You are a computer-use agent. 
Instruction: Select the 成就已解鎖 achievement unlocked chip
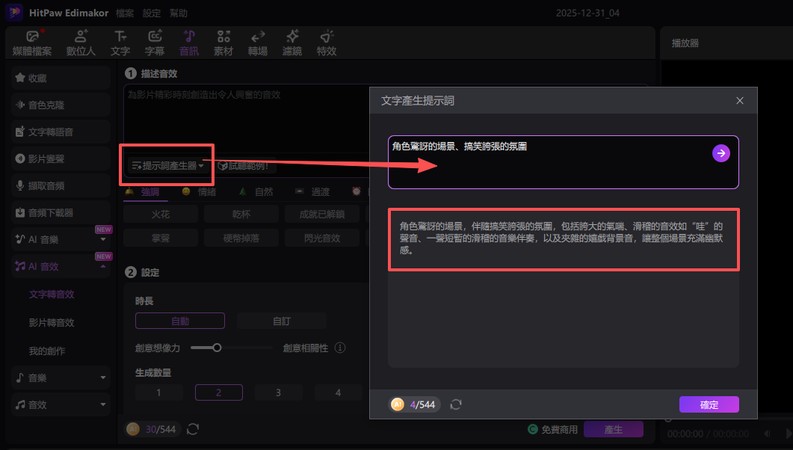[322, 214]
